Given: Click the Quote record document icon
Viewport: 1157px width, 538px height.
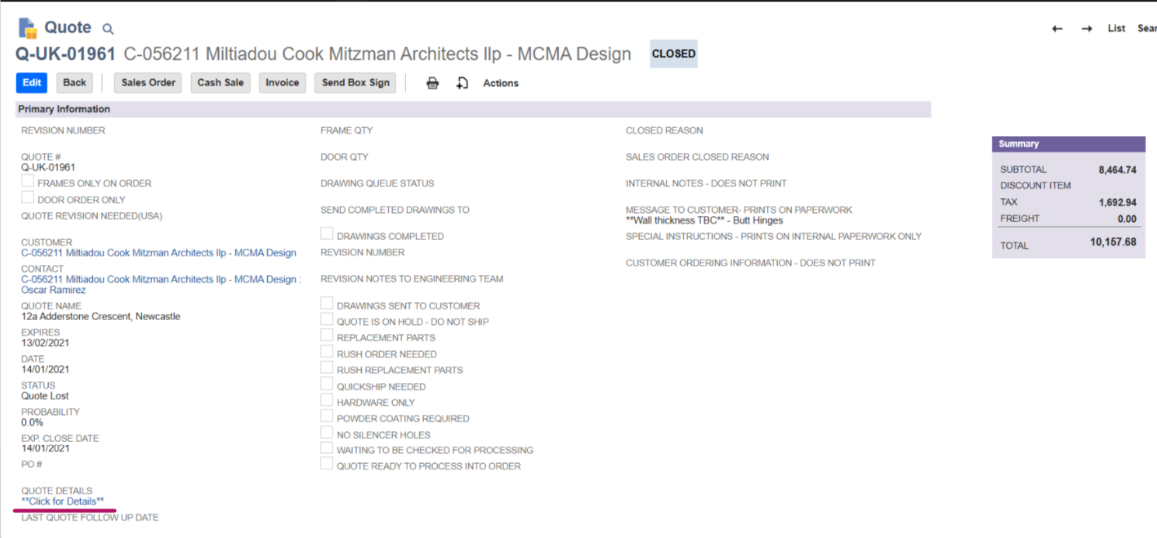Looking at the screenshot, I should point(27,27).
